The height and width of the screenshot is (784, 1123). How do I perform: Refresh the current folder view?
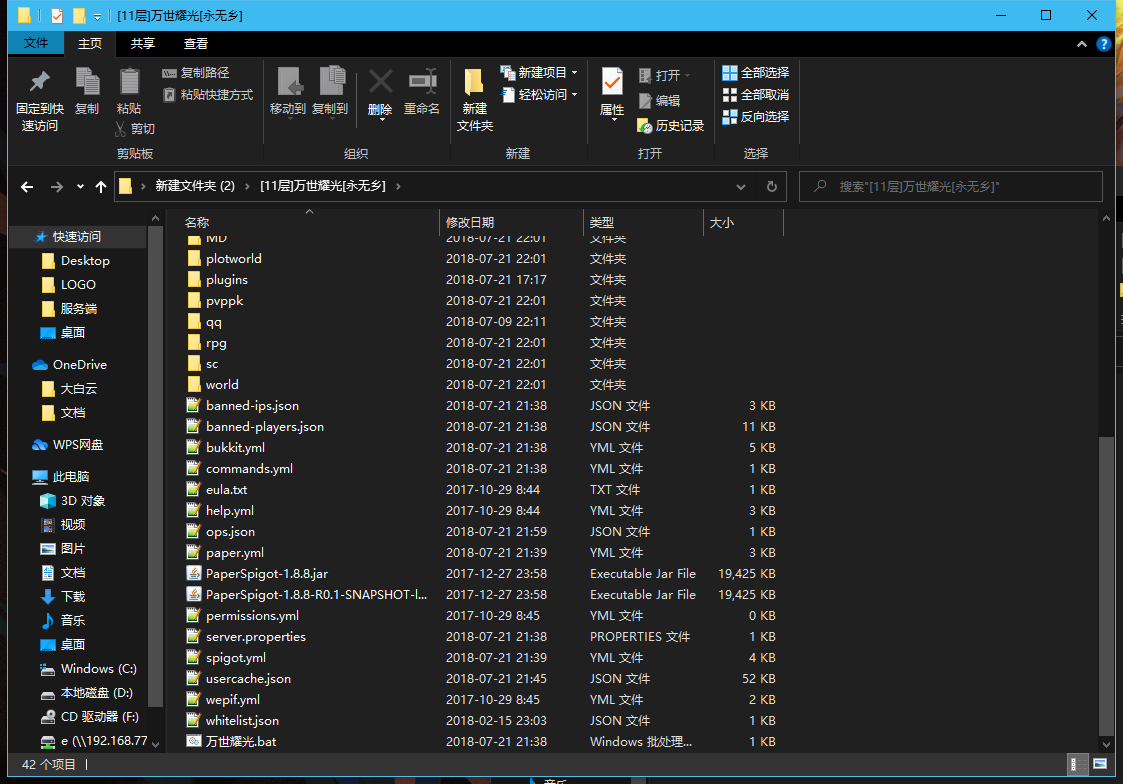coord(771,187)
